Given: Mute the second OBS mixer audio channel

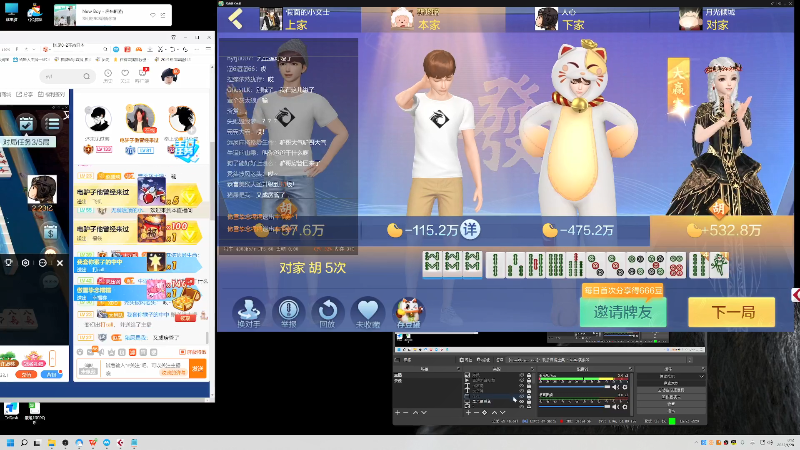Looking at the screenshot, I should [615, 407].
